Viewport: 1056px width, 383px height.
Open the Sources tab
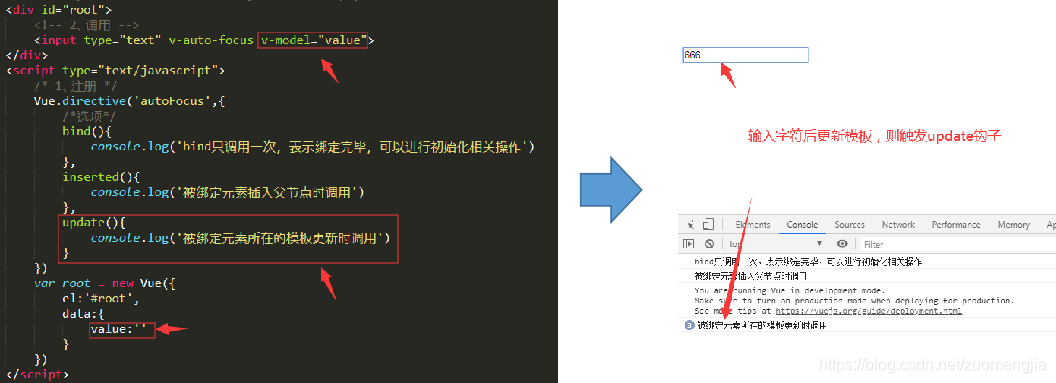coord(849,225)
